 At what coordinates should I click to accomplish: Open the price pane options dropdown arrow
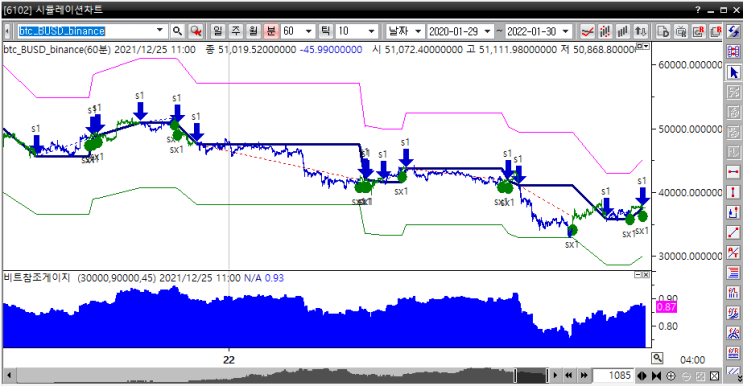click(x=647, y=46)
